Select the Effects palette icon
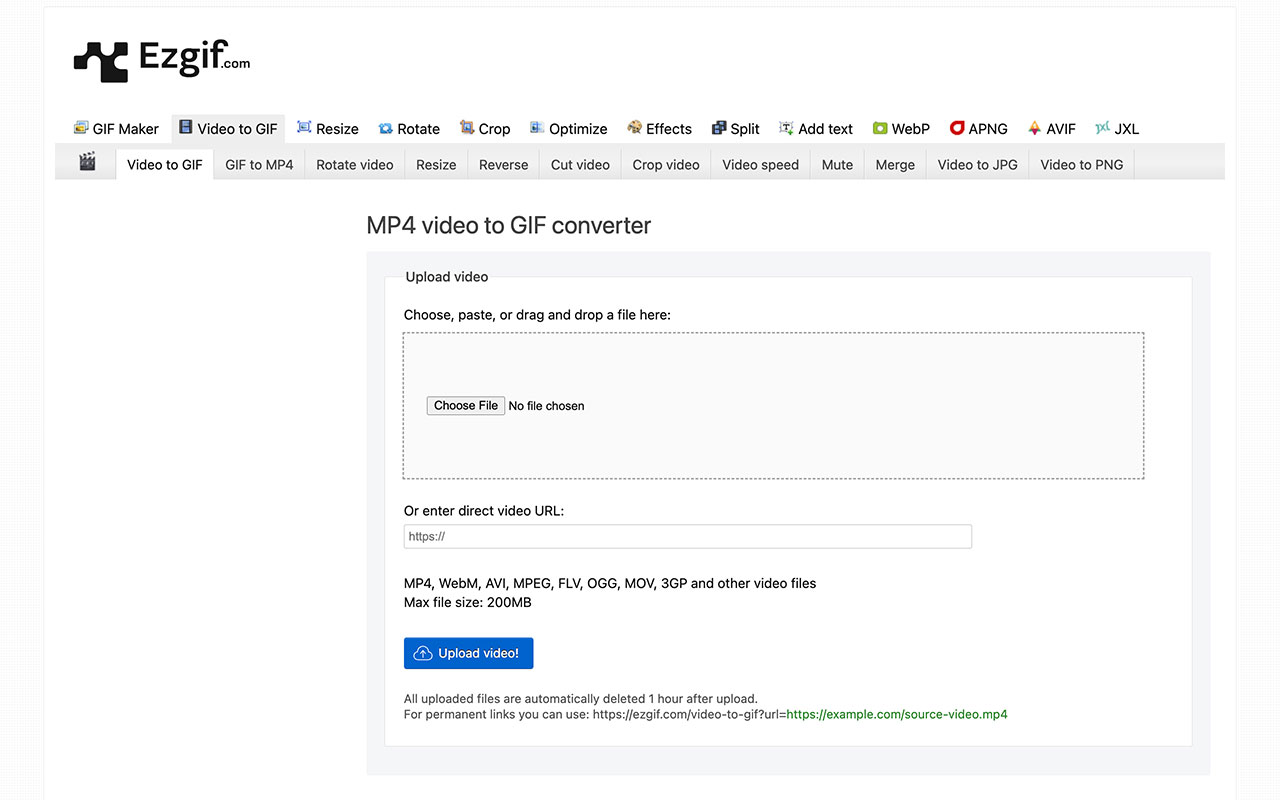This screenshot has height=800, width=1280. [634, 128]
